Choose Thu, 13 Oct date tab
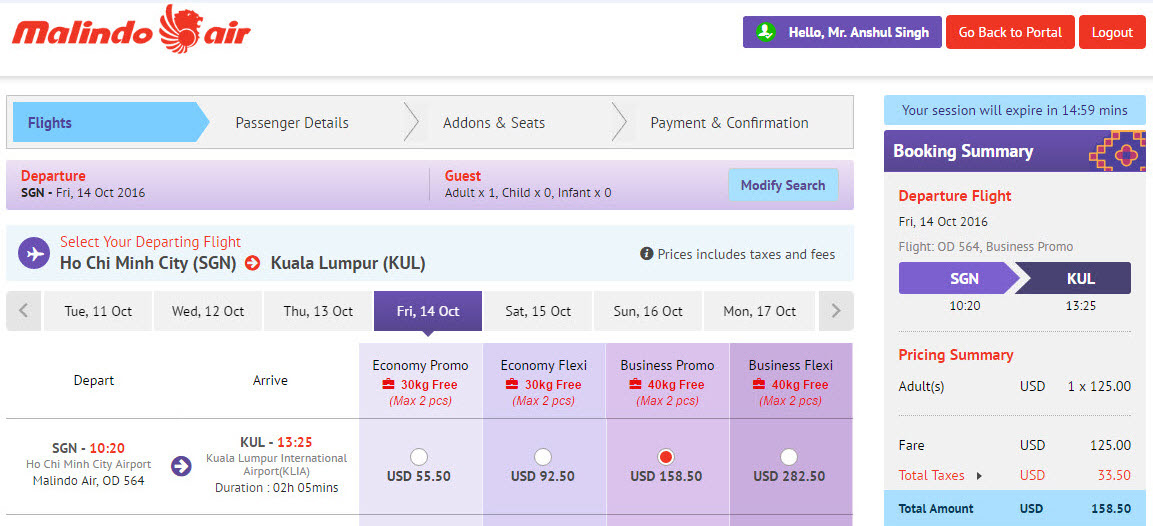1153x526 pixels. 318,310
